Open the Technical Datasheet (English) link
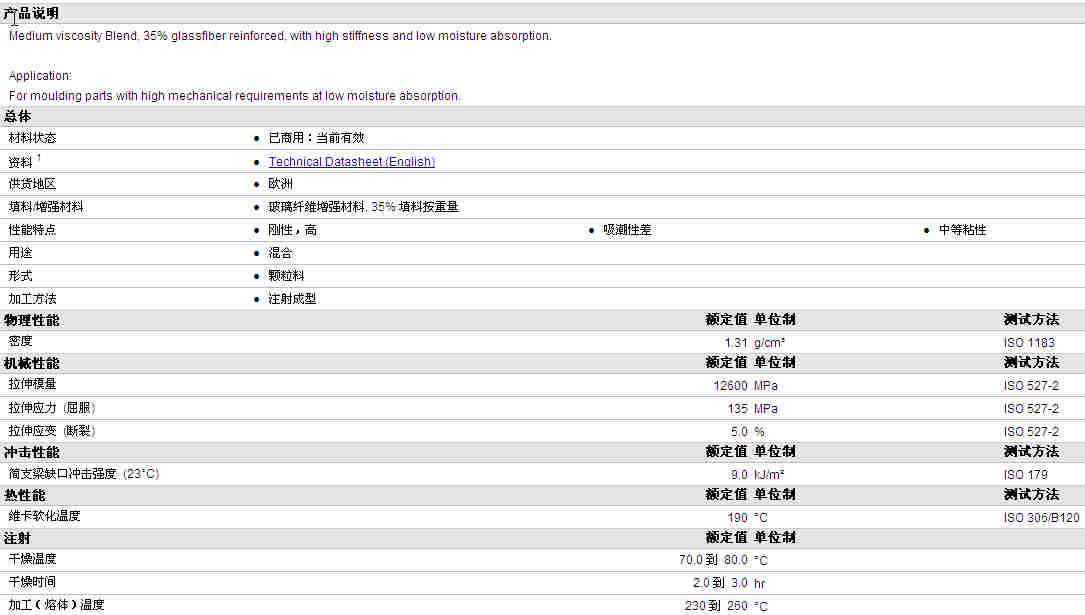 [x=352, y=161]
